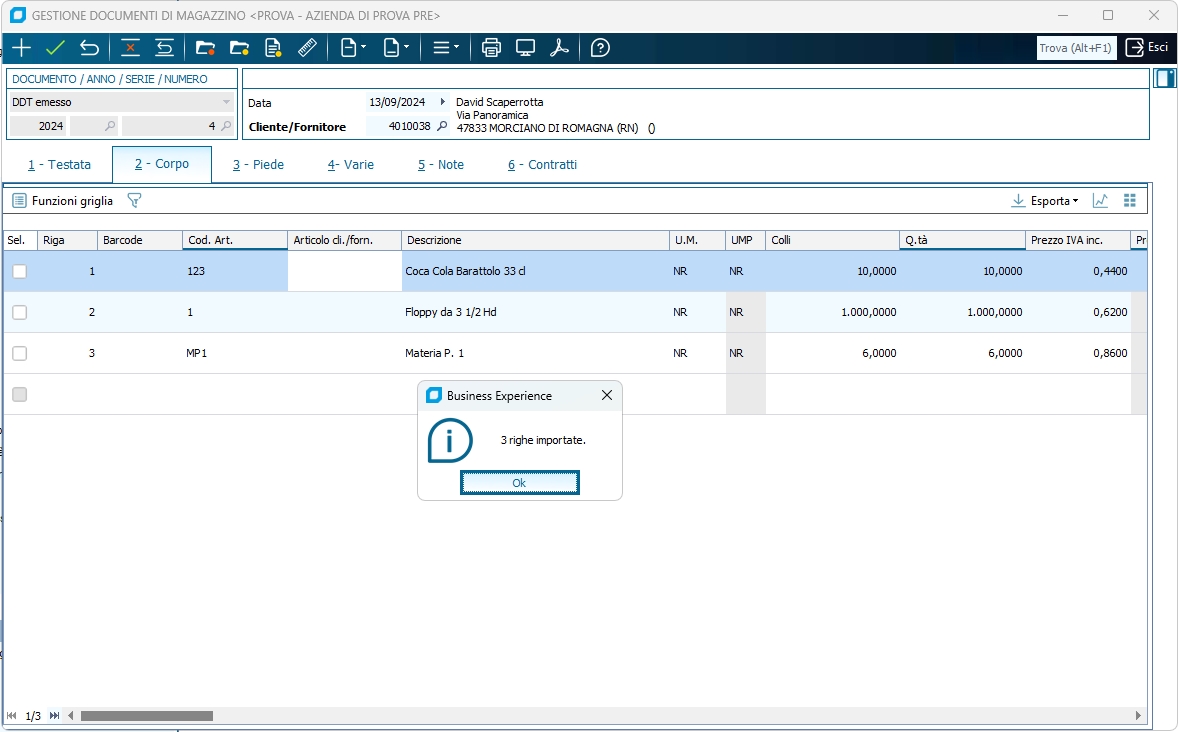Viewport: 1179px width, 732px height.
Task: Check the box for Materia P. 1 row
Action: point(19,353)
